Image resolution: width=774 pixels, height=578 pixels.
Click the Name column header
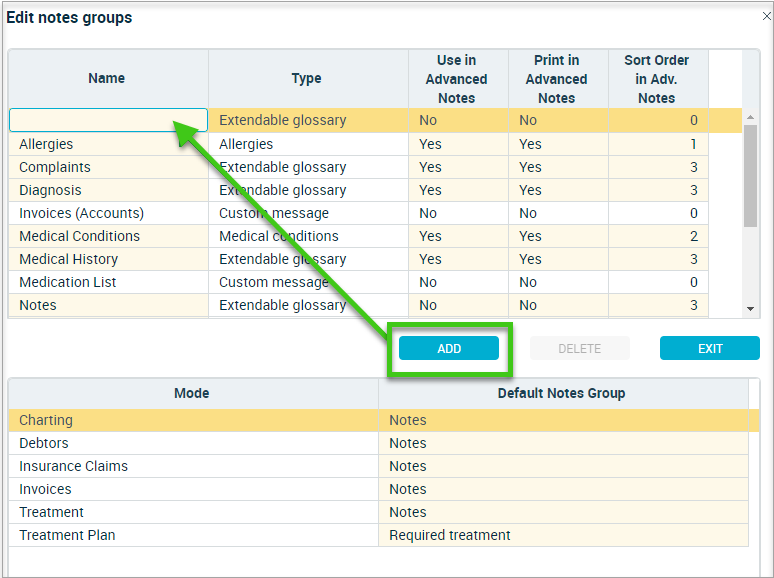108,78
